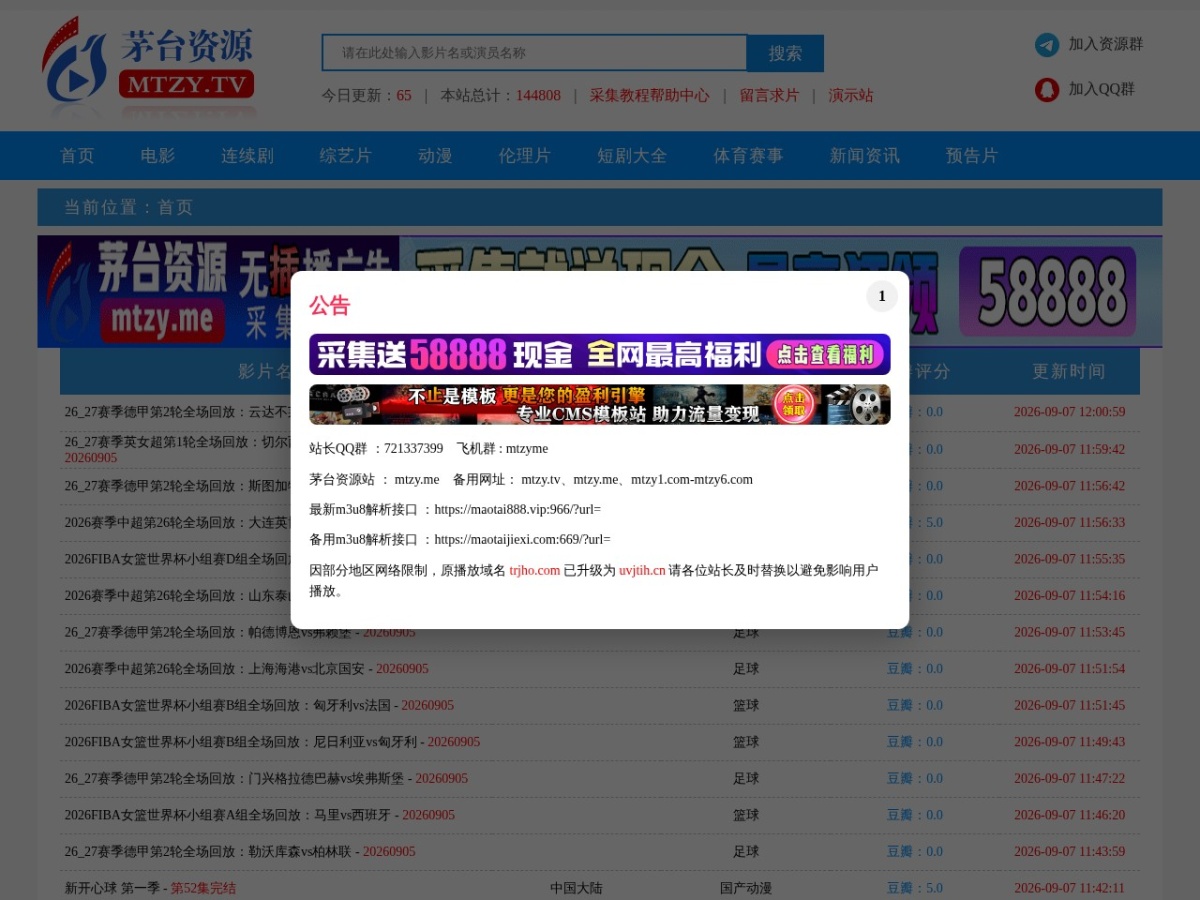Click the trjho.com domain link
Image resolution: width=1200 pixels, height=900 pixels.
click(x=535, y=570)
